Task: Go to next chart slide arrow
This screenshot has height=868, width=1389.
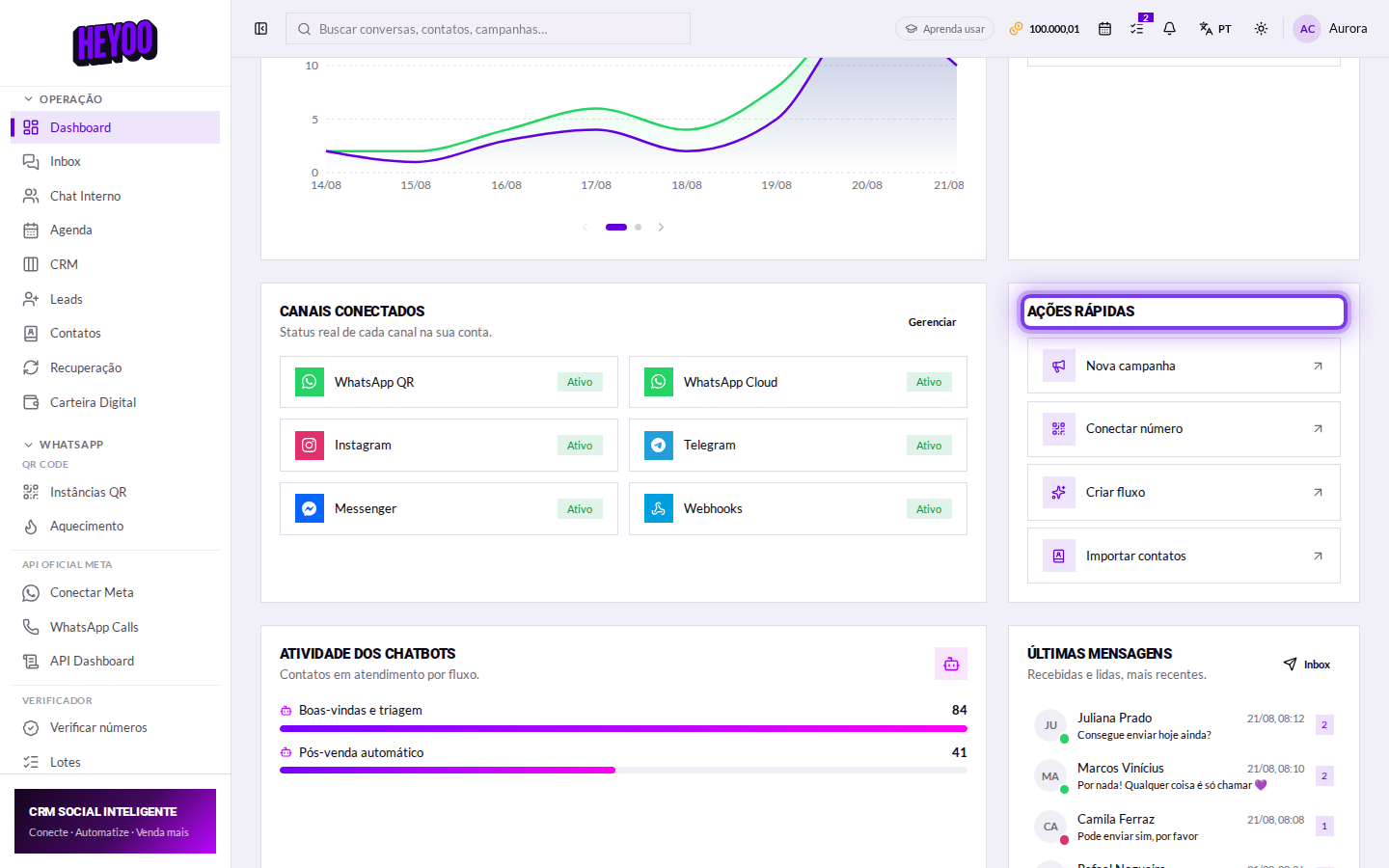Action: click(x=661, y=228)
